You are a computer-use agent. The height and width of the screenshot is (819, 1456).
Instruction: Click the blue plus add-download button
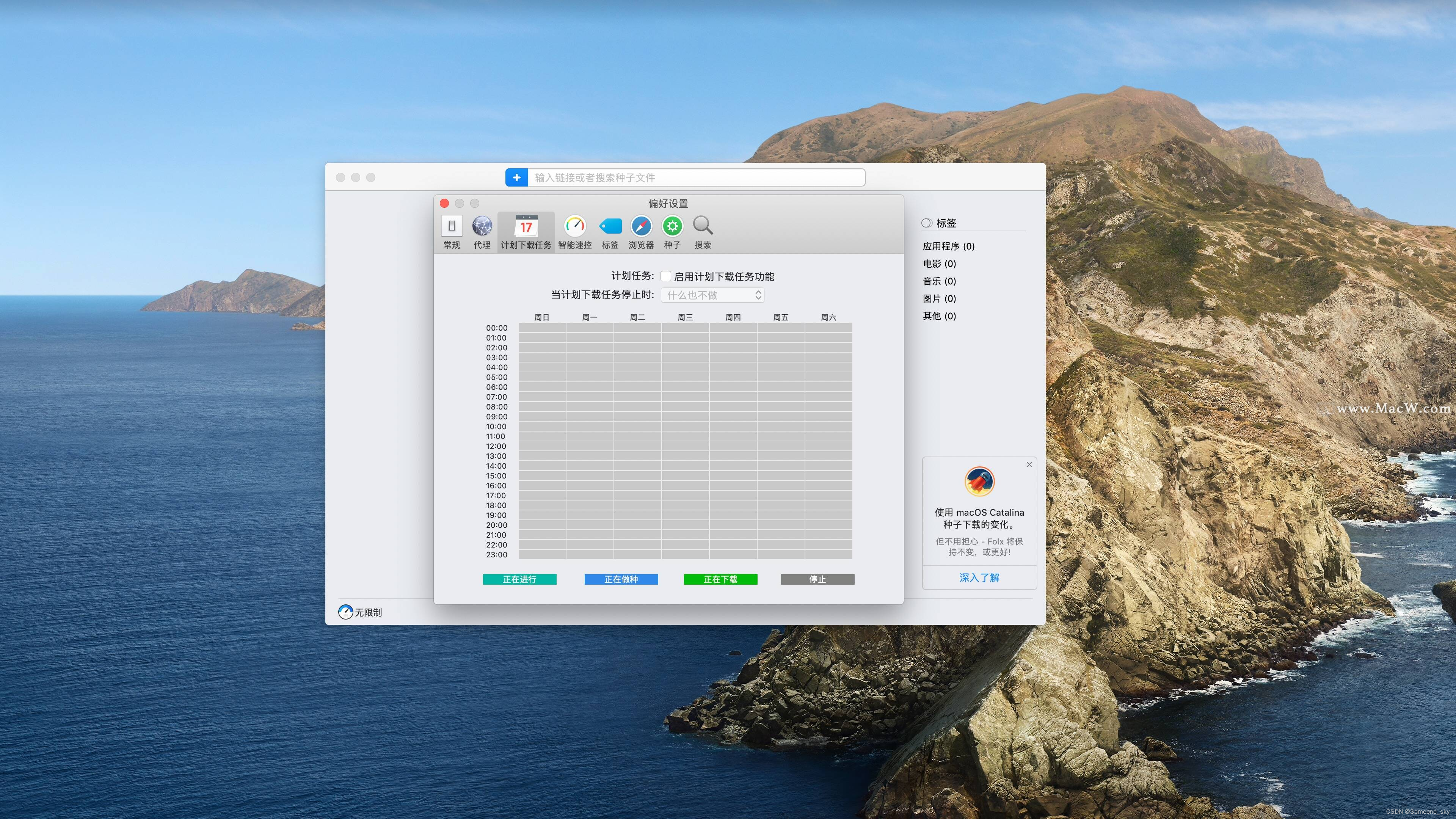click(516, 177)
